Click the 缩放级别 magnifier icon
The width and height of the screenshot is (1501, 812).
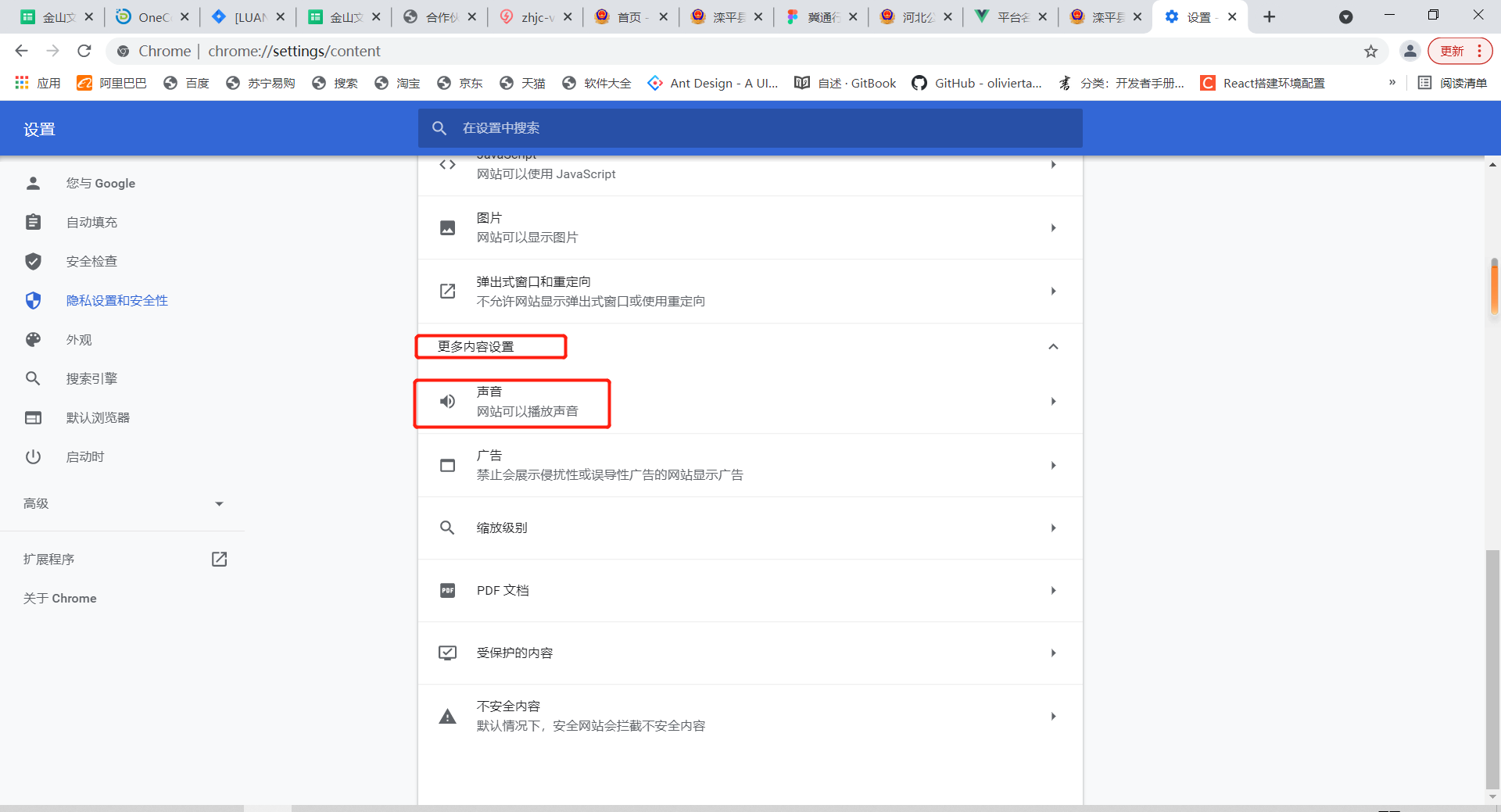tap(447, 528)
